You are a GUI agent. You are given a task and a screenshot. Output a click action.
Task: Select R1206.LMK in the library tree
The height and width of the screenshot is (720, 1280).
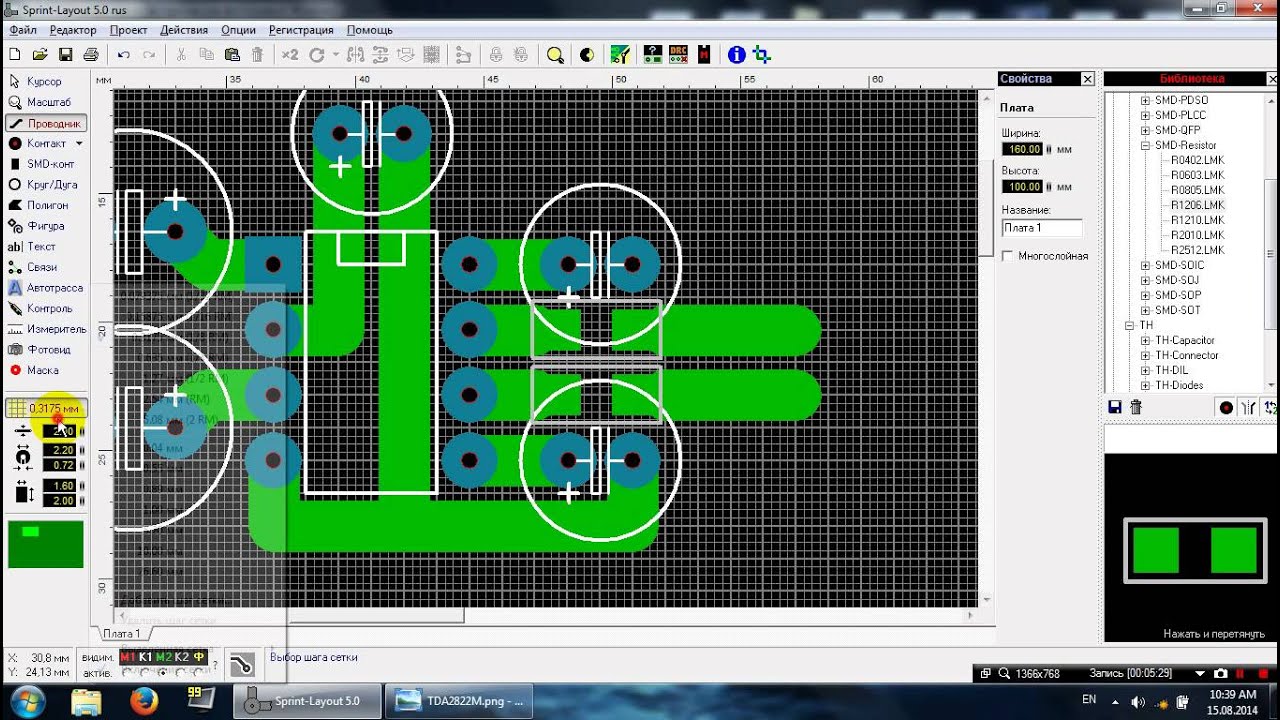click(1197, 205)
